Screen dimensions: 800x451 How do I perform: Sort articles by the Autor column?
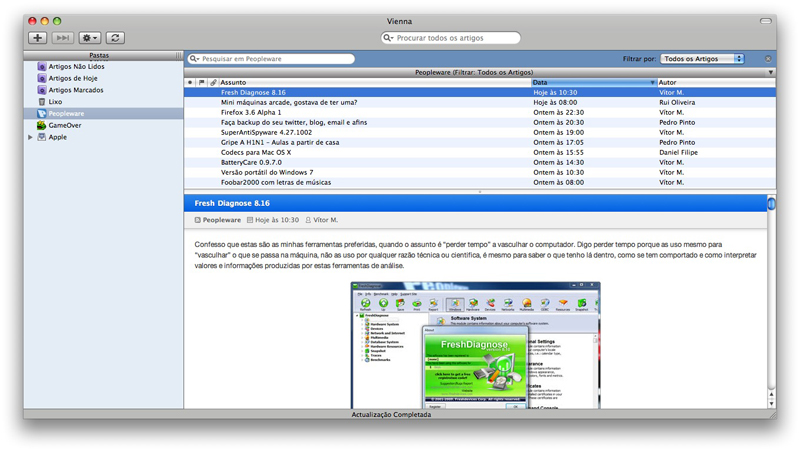pos(716,82)
